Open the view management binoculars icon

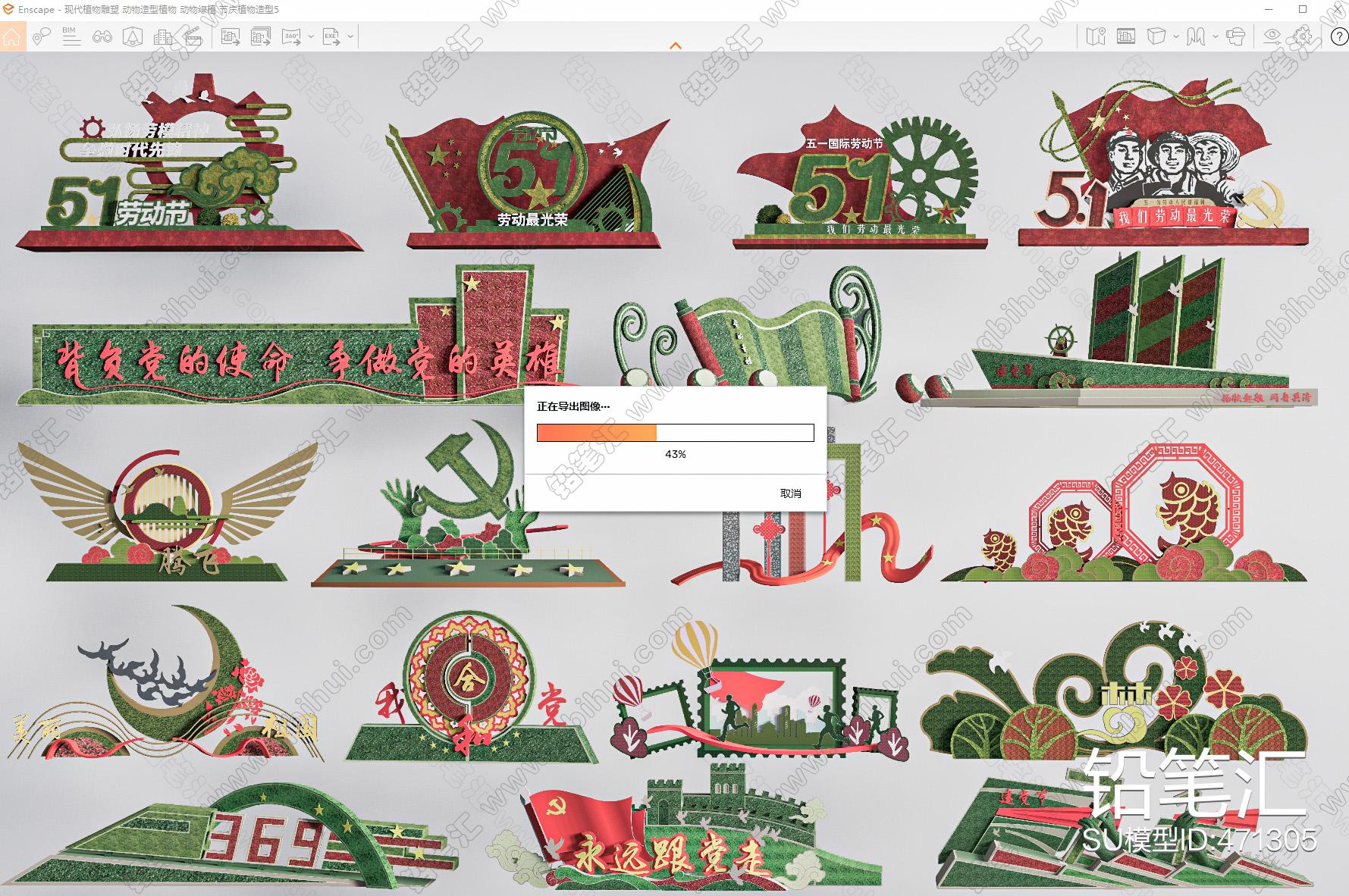(x=102, y=36)
